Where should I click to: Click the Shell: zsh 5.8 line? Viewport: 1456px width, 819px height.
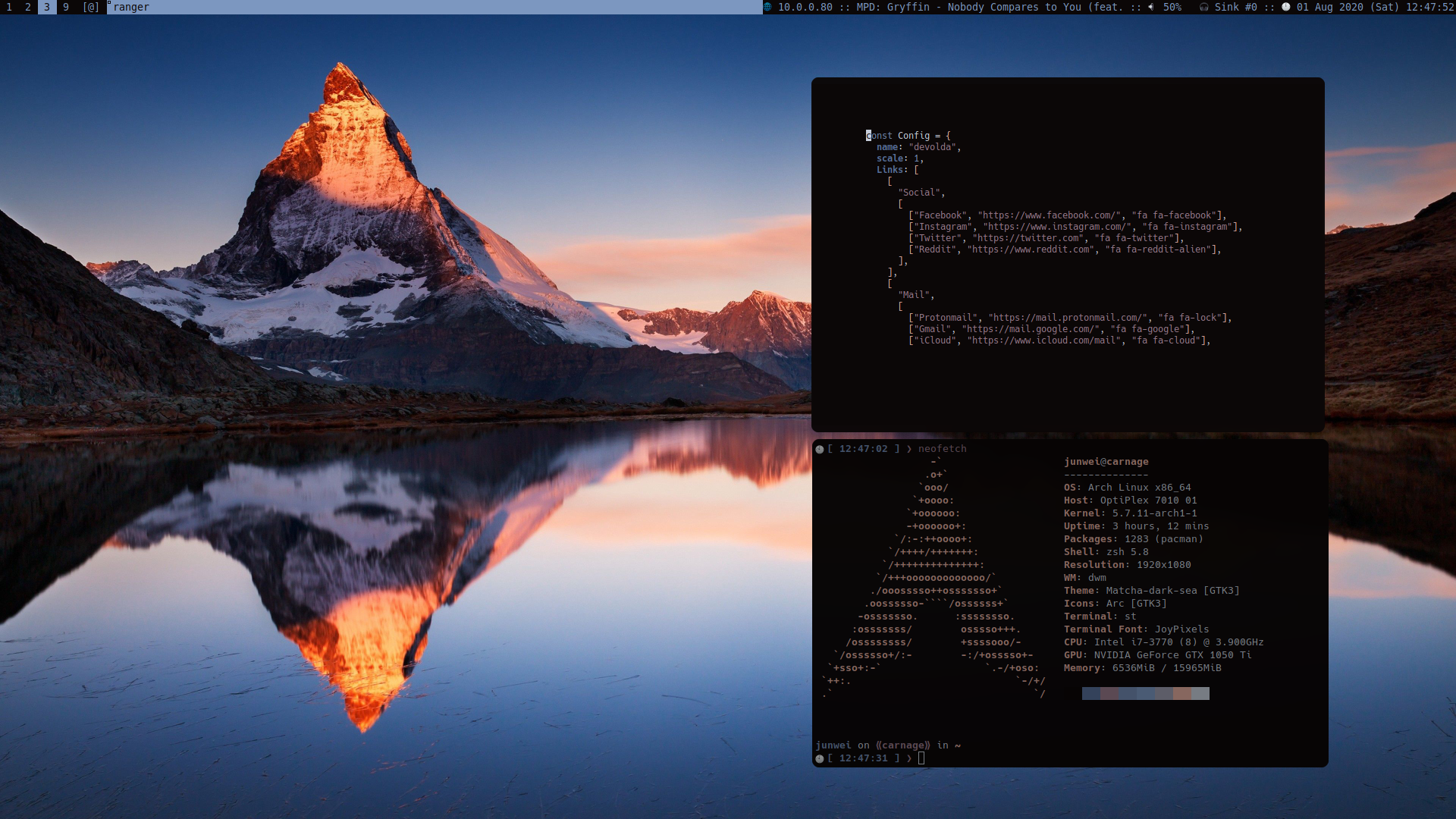(1106, 552)
